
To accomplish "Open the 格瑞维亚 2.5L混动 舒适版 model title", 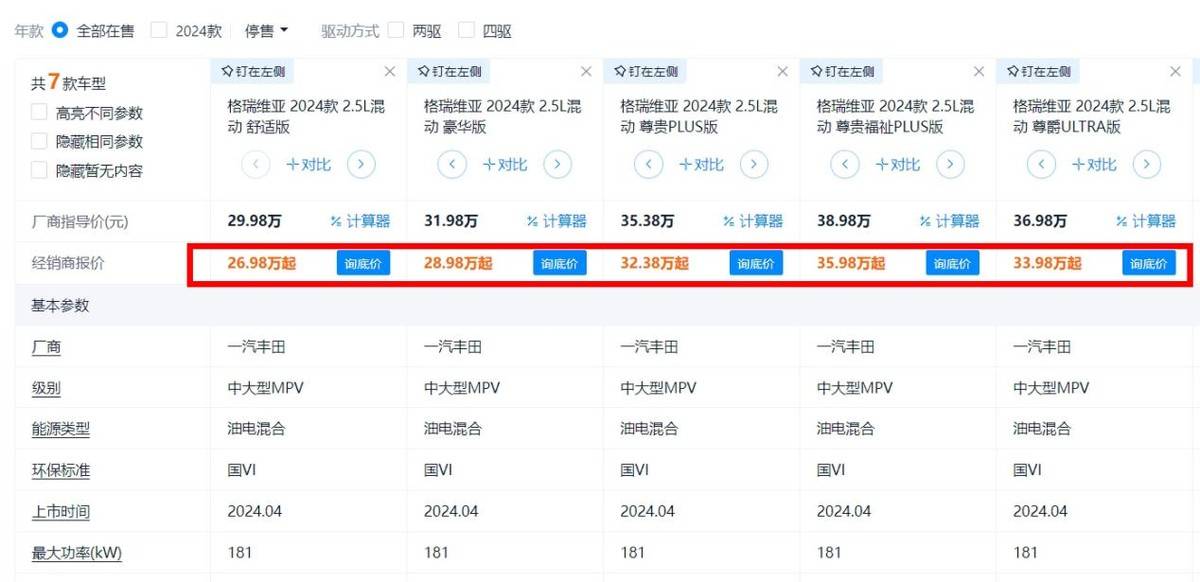I will [306, 116].
